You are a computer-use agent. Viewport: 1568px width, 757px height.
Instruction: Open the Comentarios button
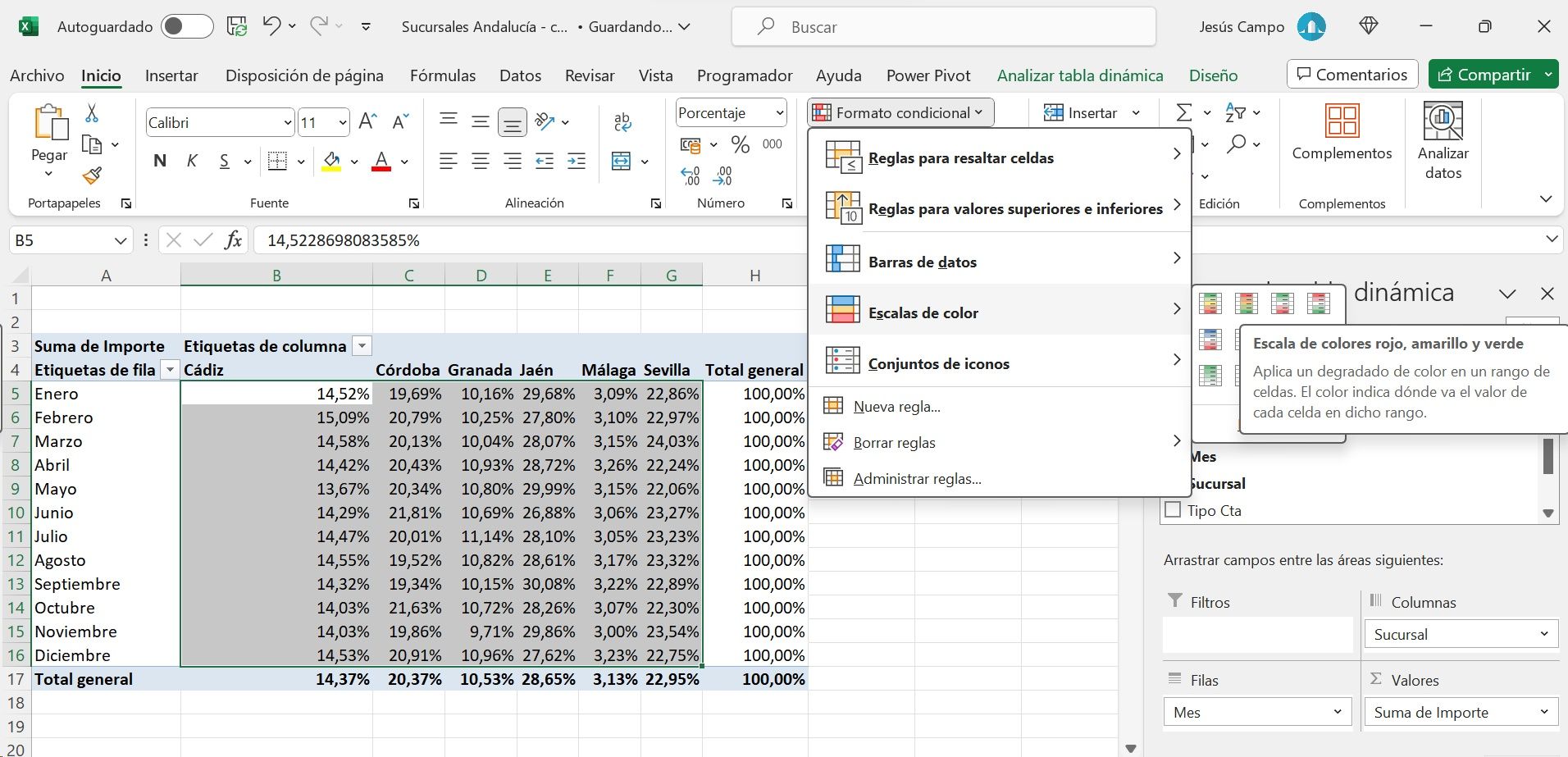(x=1351, y=75)
